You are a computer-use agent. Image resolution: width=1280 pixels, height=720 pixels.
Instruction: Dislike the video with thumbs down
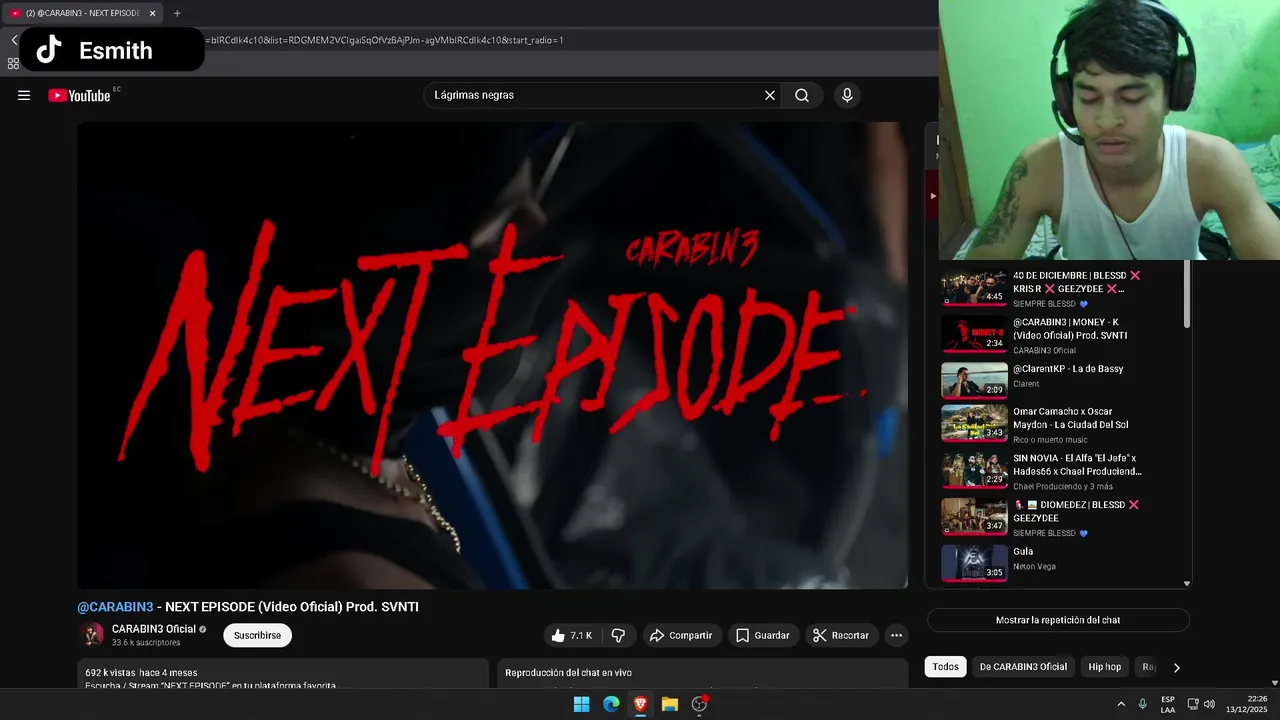[618, 635]
